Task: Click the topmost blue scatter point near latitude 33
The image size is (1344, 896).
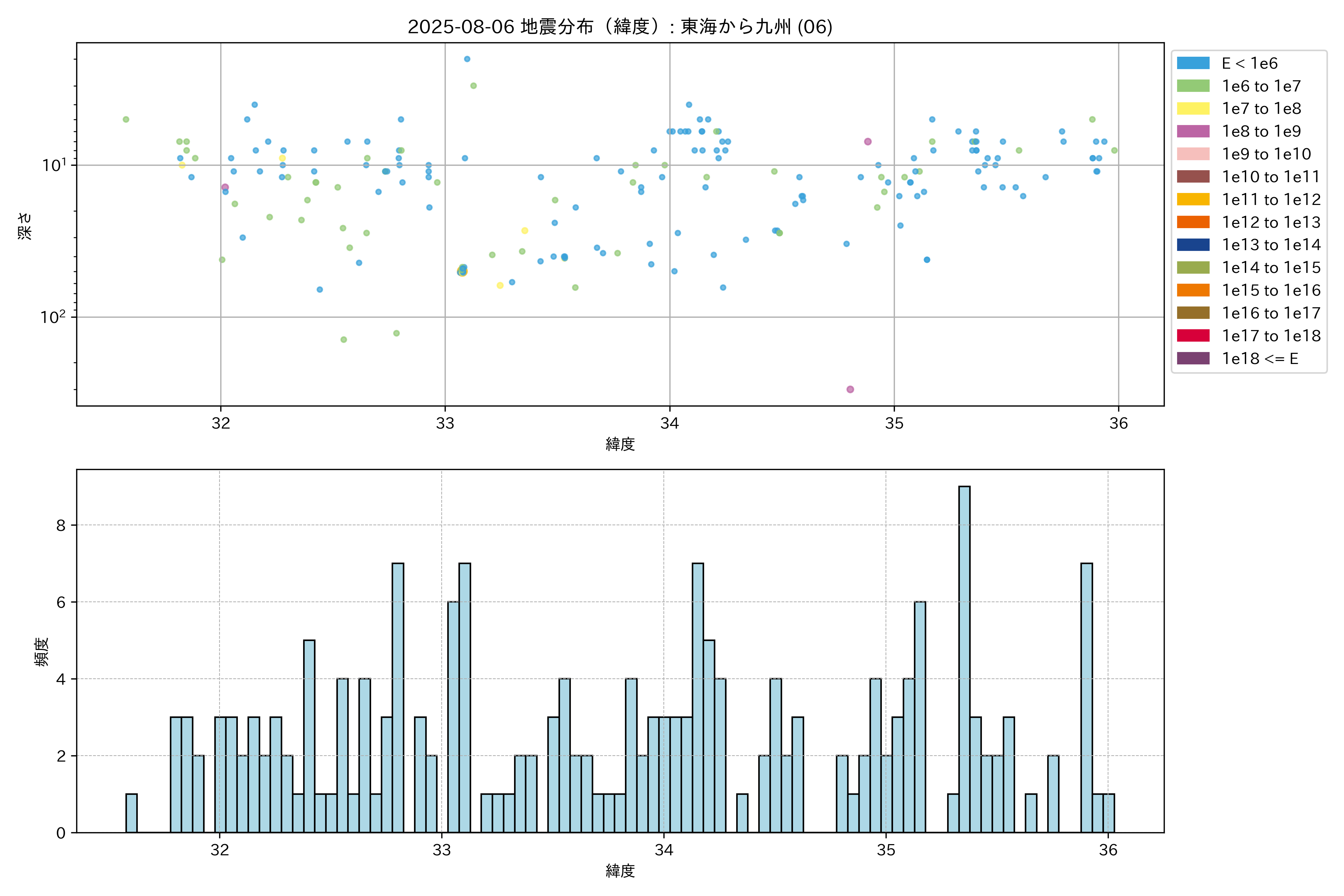Action: (467, 59)
